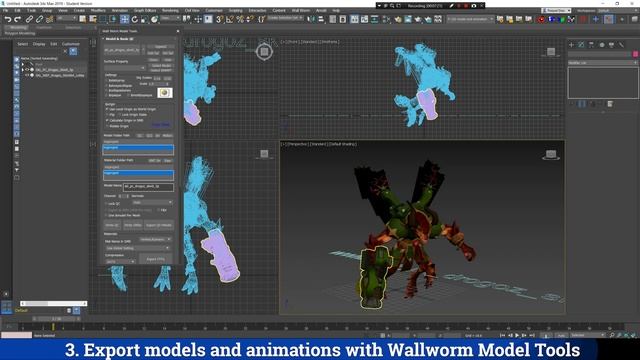Click the Redo arrow in the main toolbar
The width and height of the screenshot is (640, 360).
[17, 19]
